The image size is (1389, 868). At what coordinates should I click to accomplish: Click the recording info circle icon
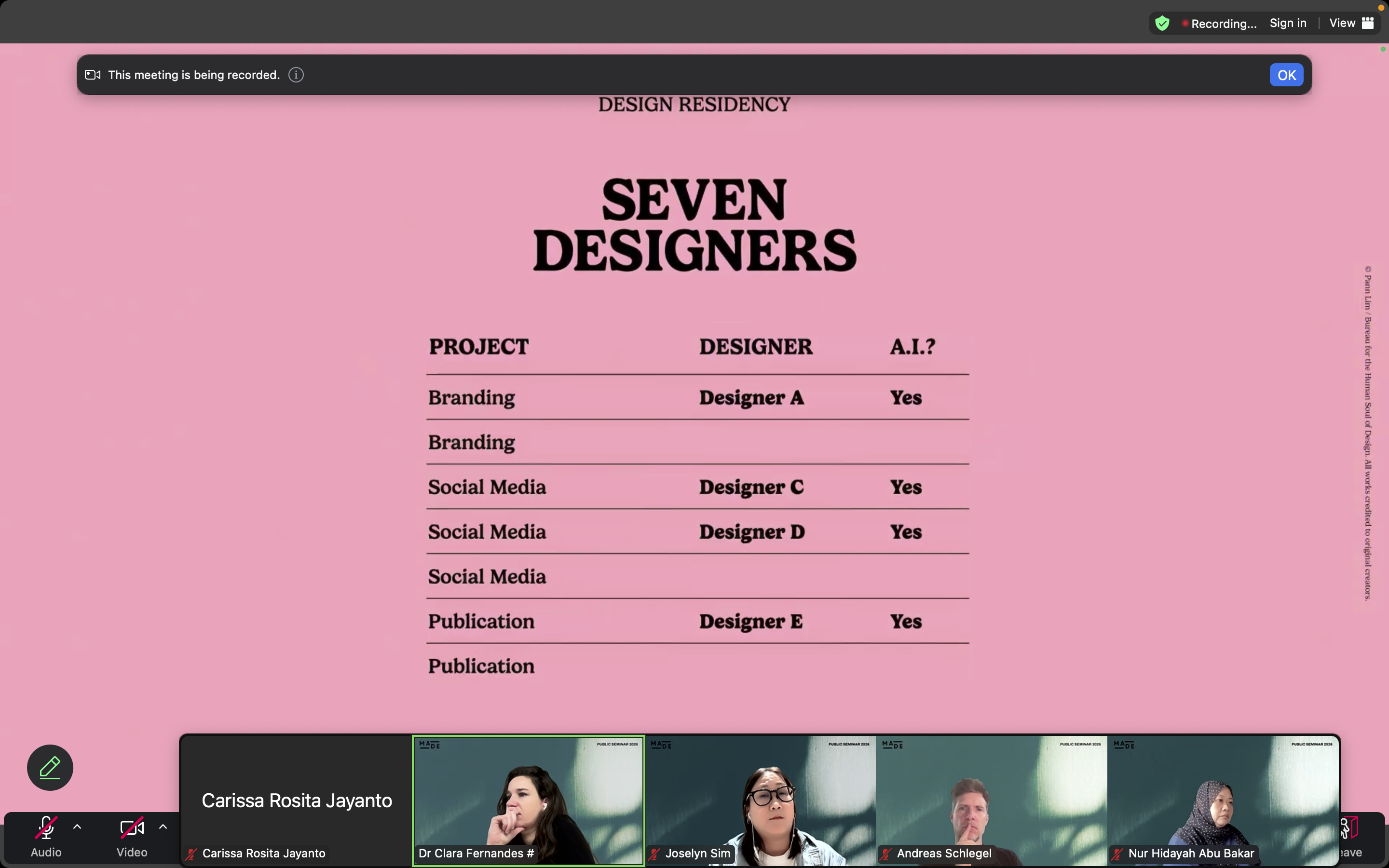296,75
